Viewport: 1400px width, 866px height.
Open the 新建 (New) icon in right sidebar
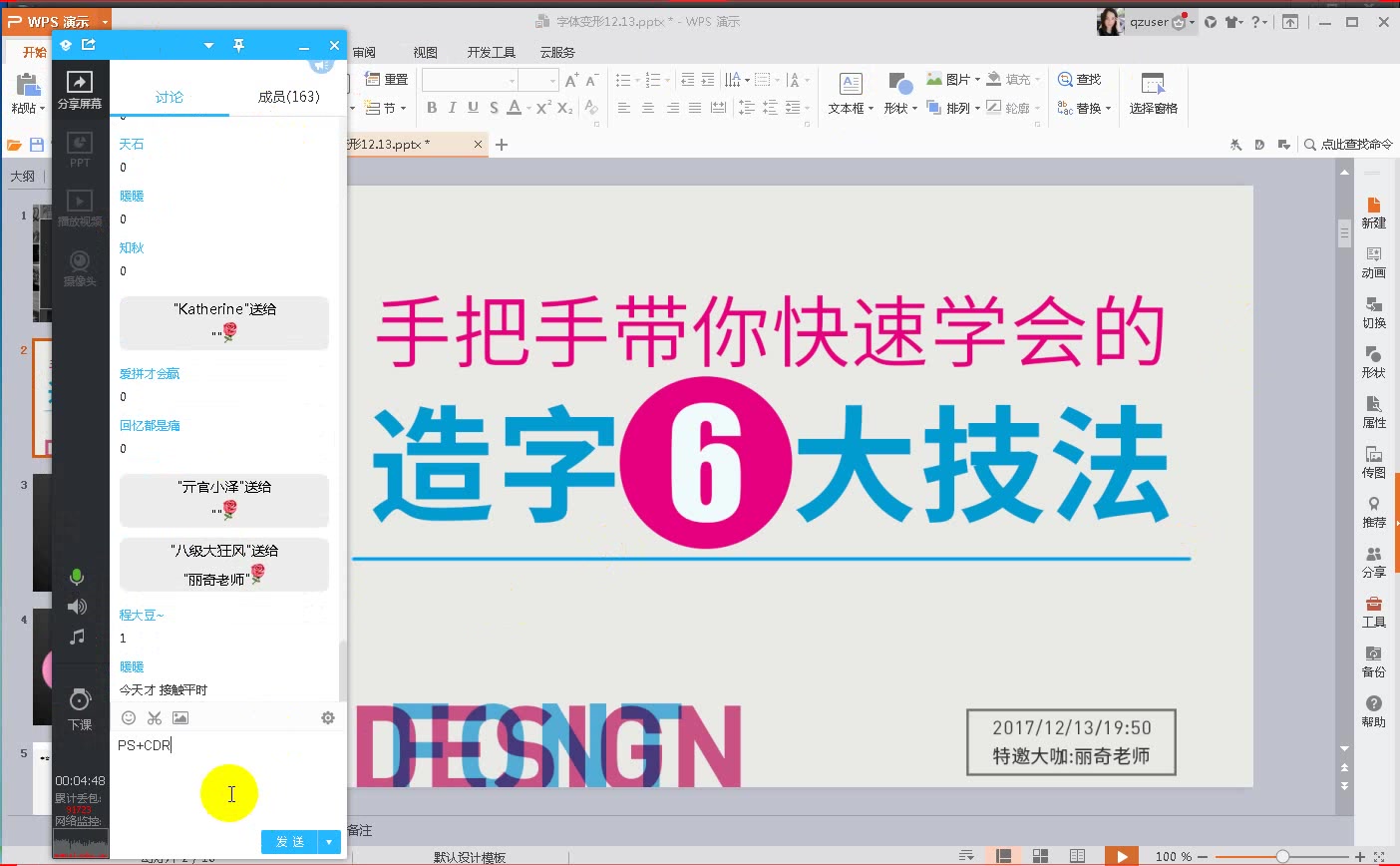(1374, 213)
